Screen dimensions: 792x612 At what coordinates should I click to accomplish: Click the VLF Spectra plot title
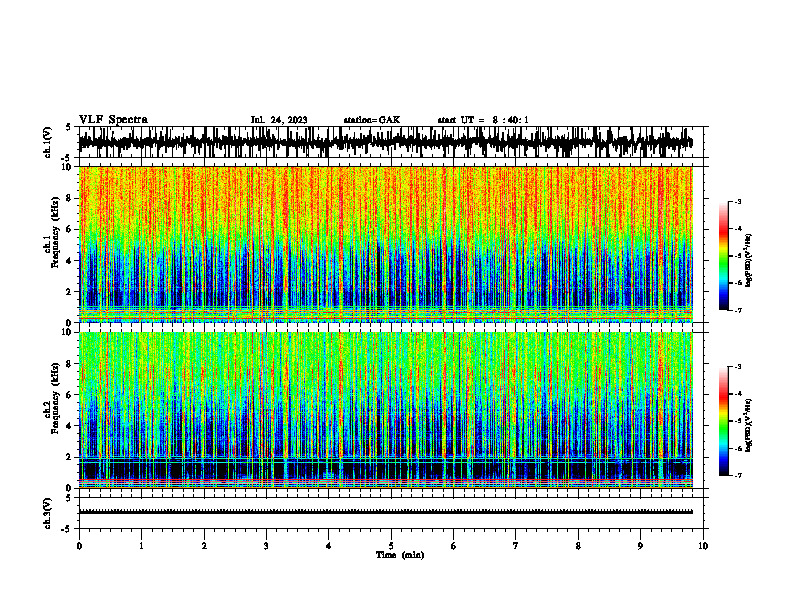[113, 120]
